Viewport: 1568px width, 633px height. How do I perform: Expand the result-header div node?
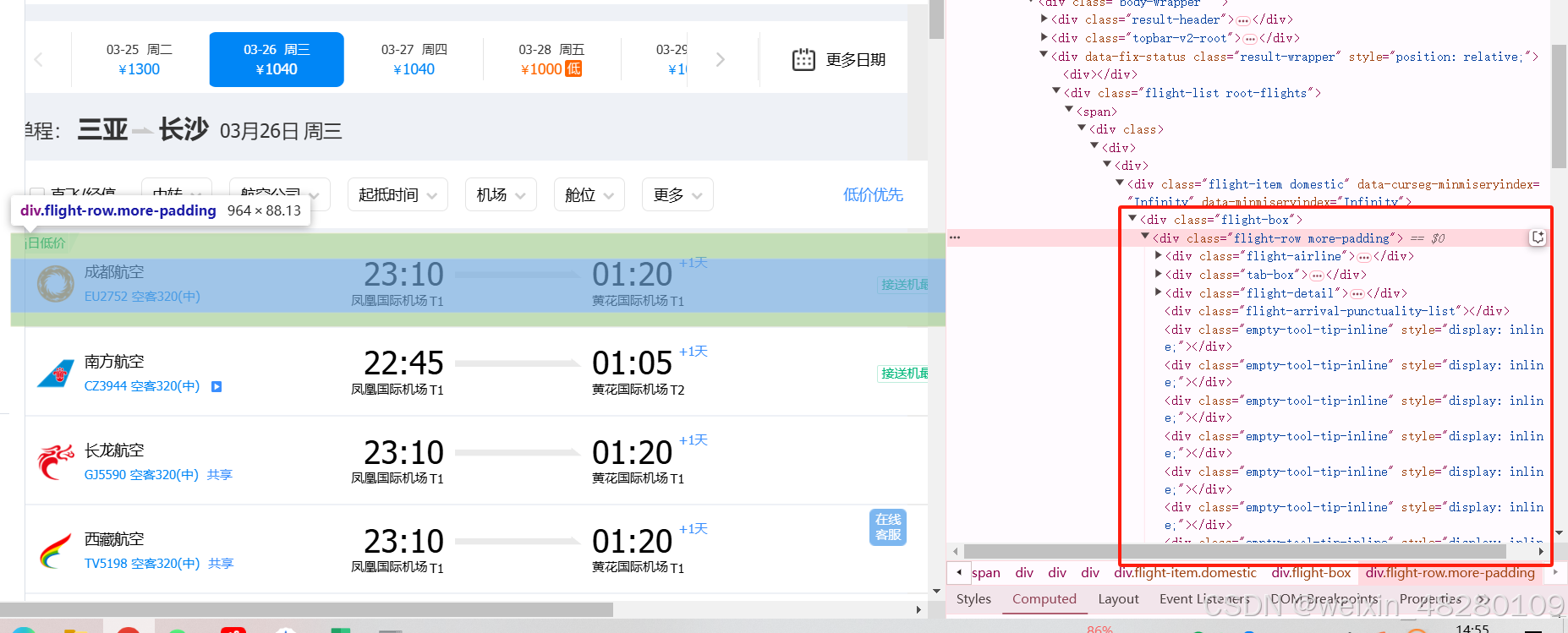[1044, 19]
